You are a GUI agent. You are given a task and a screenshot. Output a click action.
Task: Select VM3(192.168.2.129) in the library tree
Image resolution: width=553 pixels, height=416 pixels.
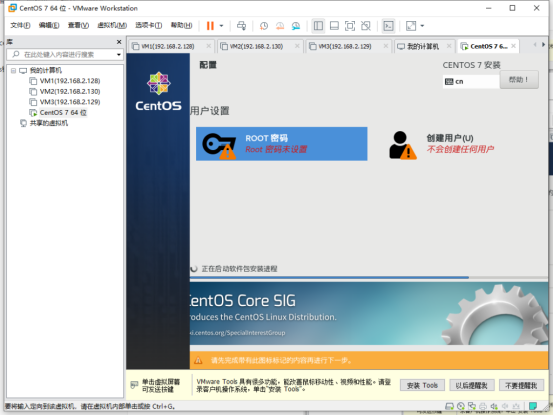pos(70,102)
